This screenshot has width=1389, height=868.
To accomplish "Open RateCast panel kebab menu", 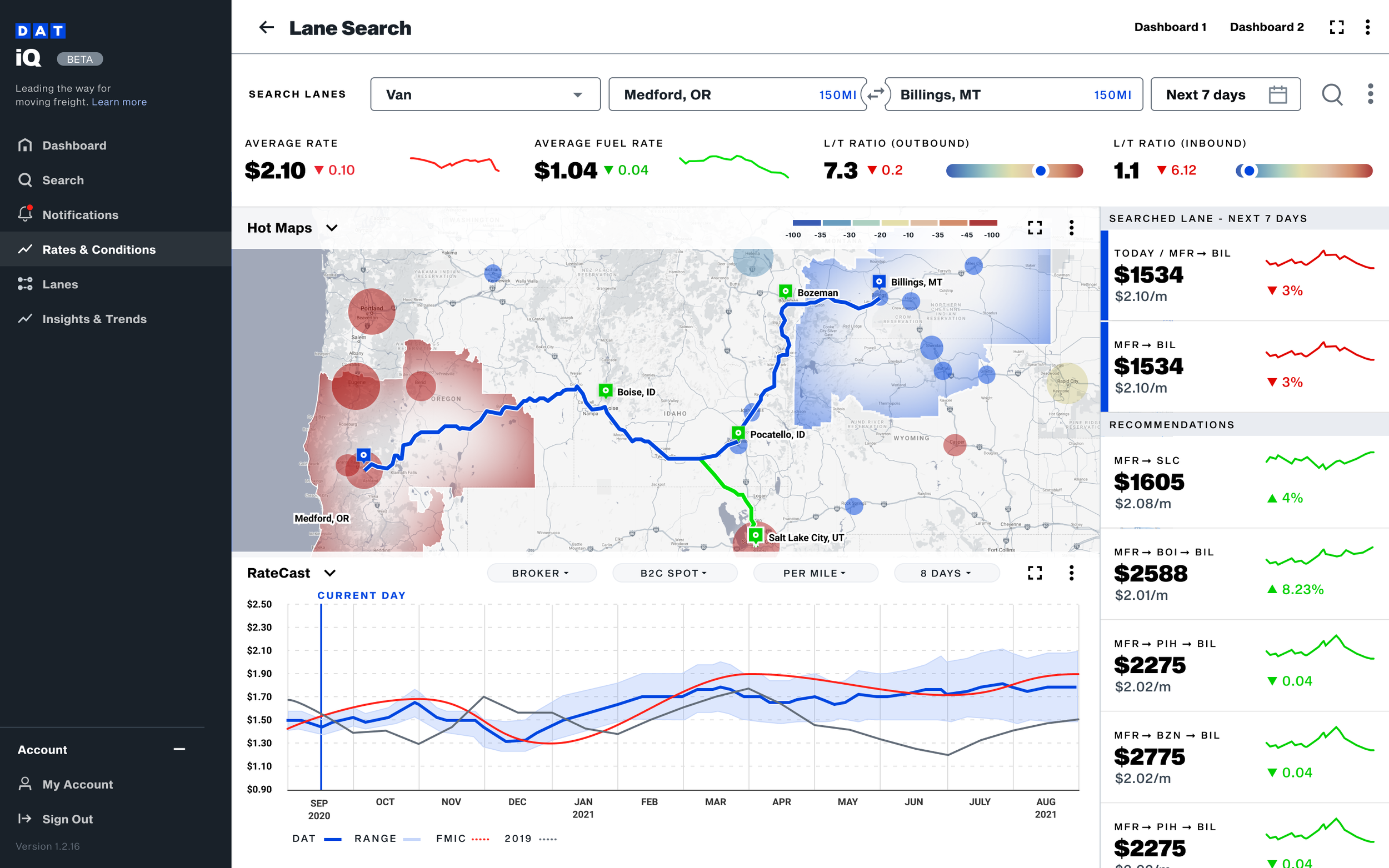I will [x=1071, y=573].
